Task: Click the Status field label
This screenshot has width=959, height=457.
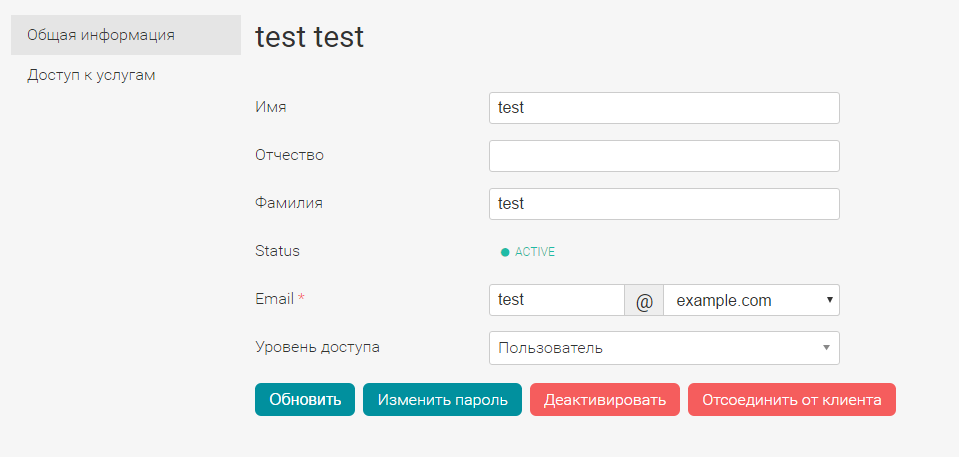Action: pyautogui.click(x=278, y=251)
